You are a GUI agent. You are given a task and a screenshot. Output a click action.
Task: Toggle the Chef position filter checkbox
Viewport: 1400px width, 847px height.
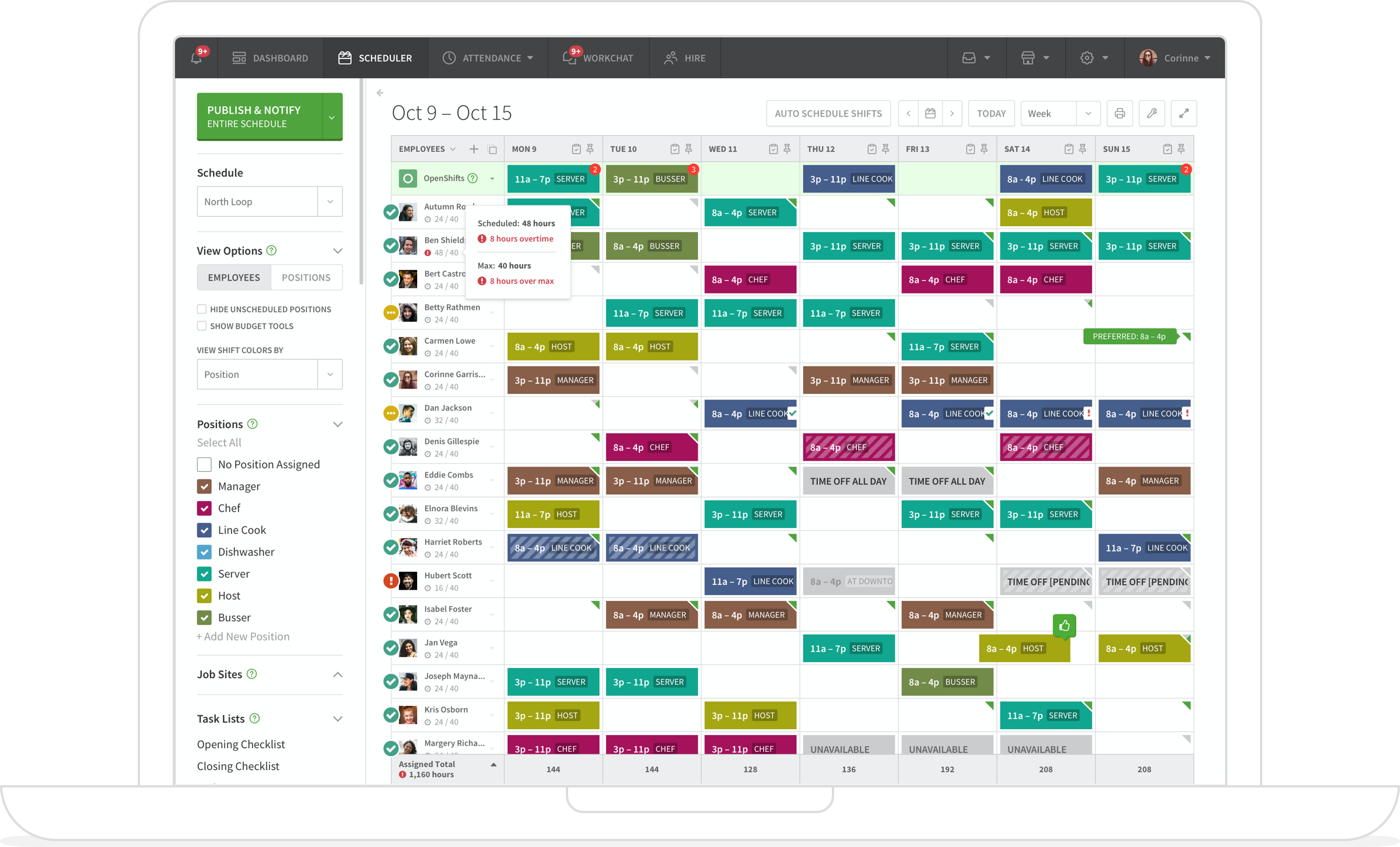(x=205, y=508)
